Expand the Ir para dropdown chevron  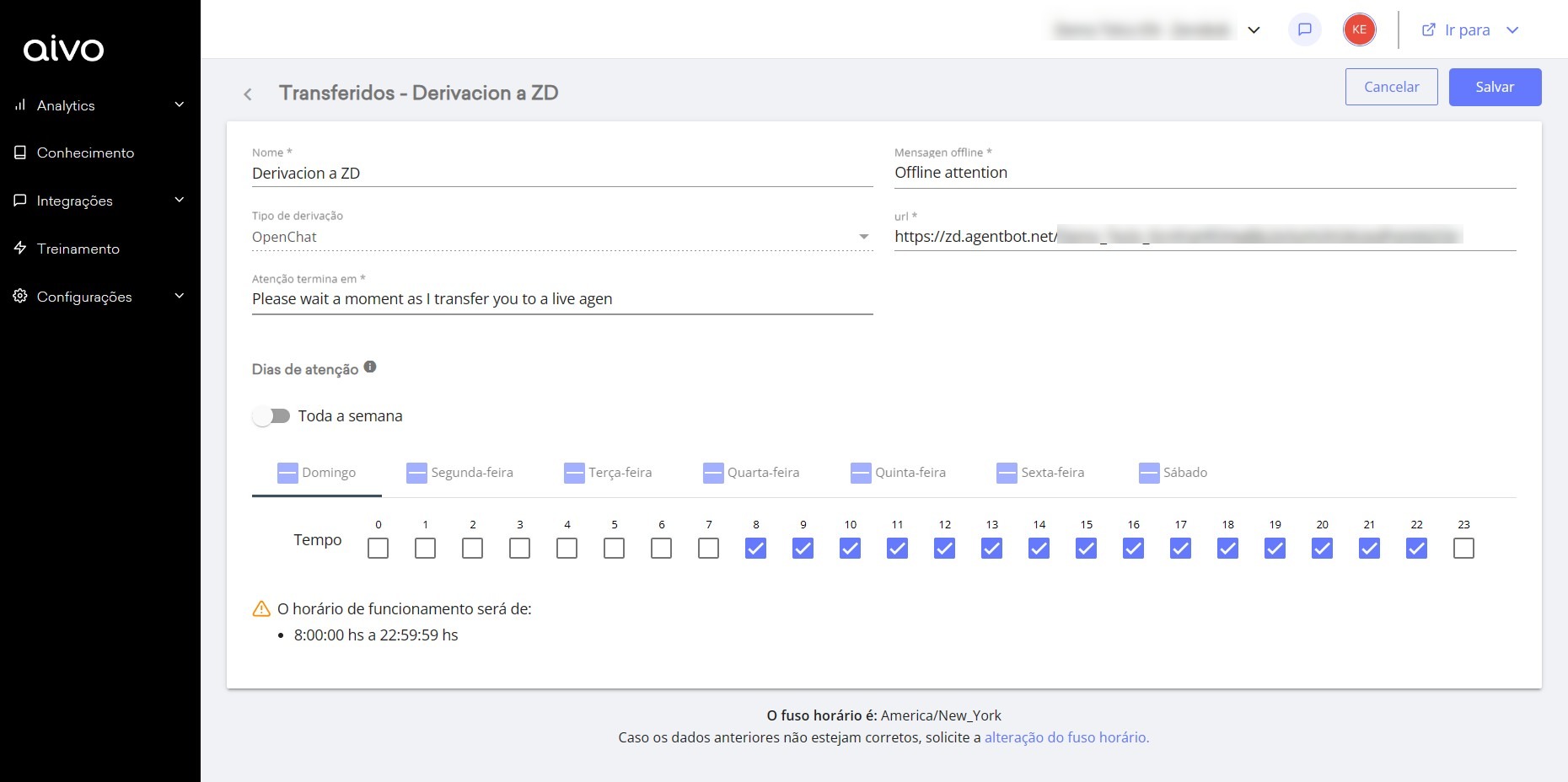coord(1512,30)
